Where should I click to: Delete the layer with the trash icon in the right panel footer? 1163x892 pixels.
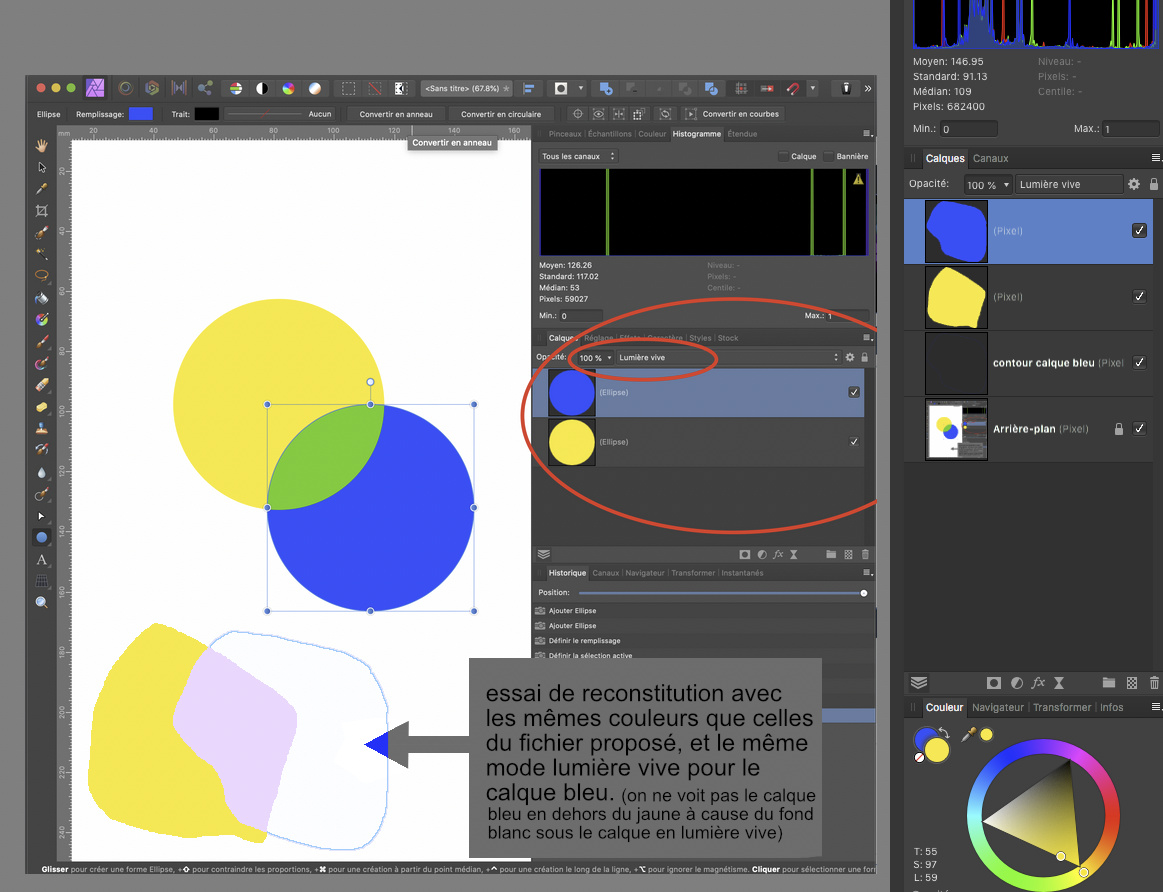click(1154, 683)
